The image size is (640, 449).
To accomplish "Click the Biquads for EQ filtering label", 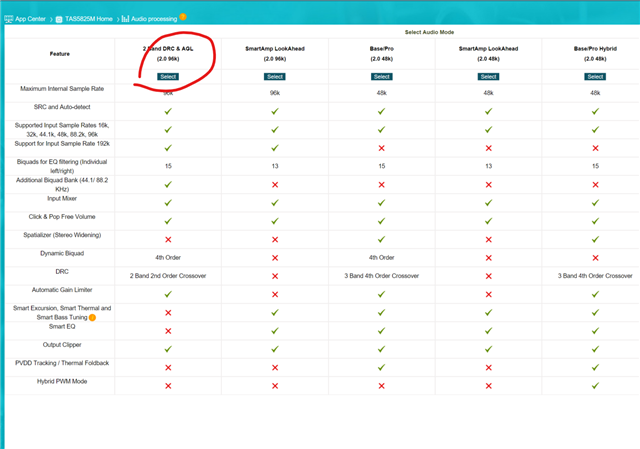I will 62,166.
